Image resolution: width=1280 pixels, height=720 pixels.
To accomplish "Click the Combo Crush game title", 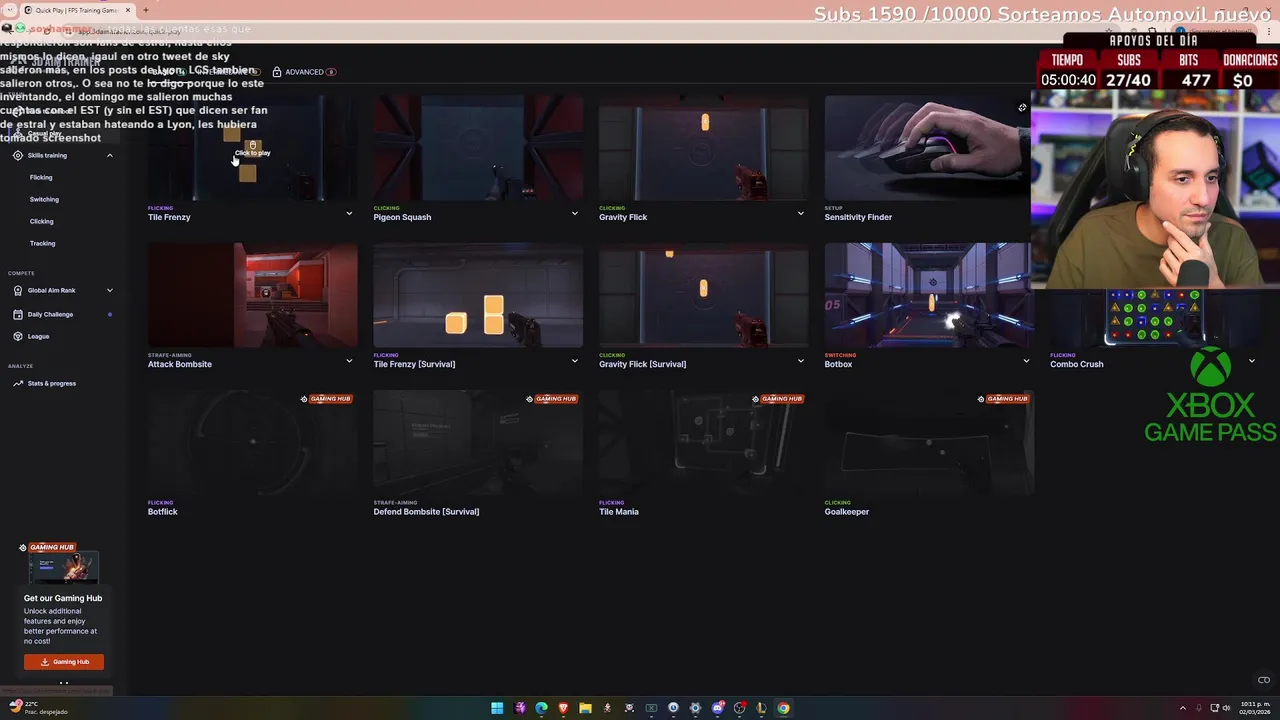I will tap(1077, 364).
